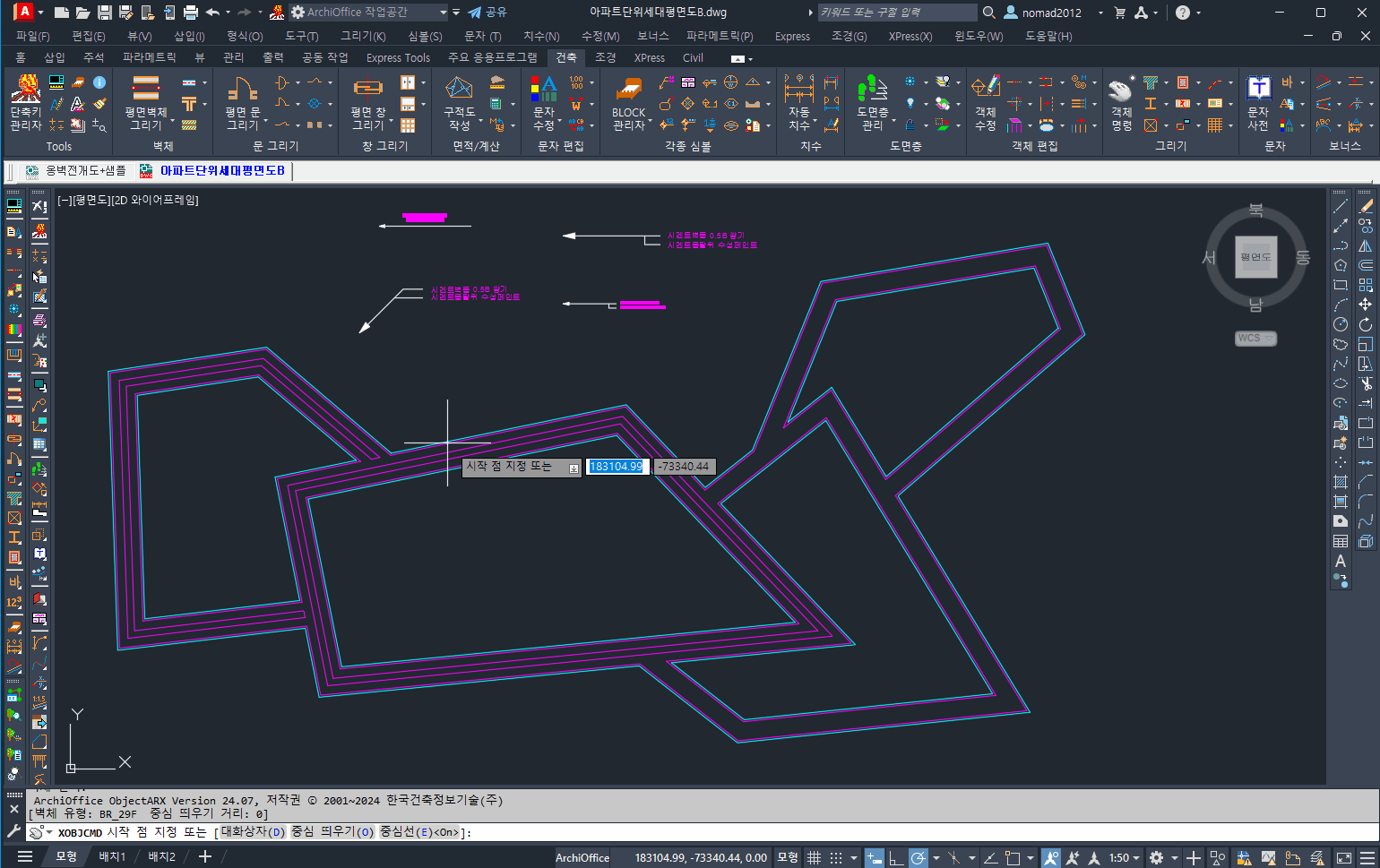The height and width of the screenshot is (868, 1380).
Task: Toggle annotation visibility icon in status bar
Action: (1051, 857)
